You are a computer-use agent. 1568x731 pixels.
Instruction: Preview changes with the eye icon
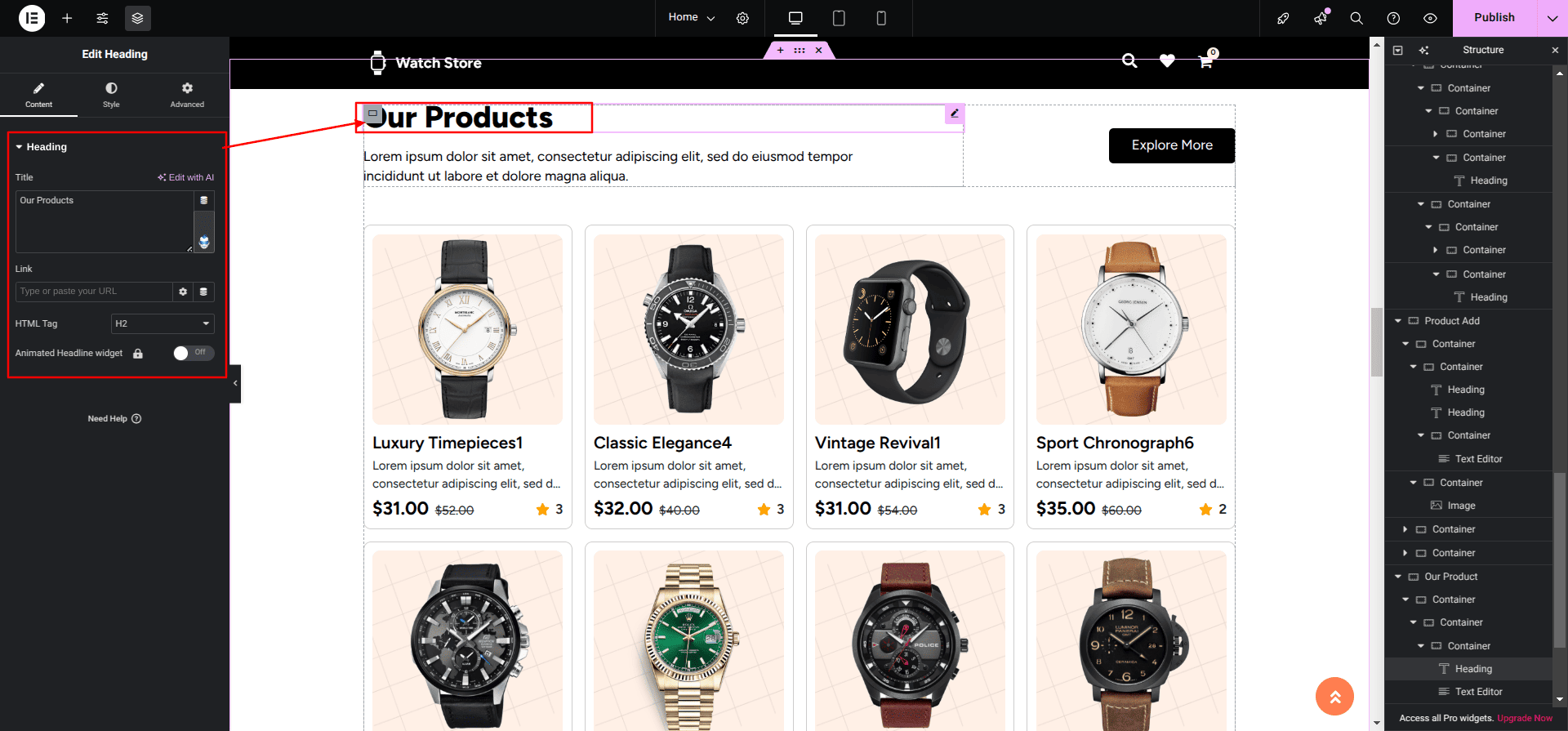pos(1430,18)
